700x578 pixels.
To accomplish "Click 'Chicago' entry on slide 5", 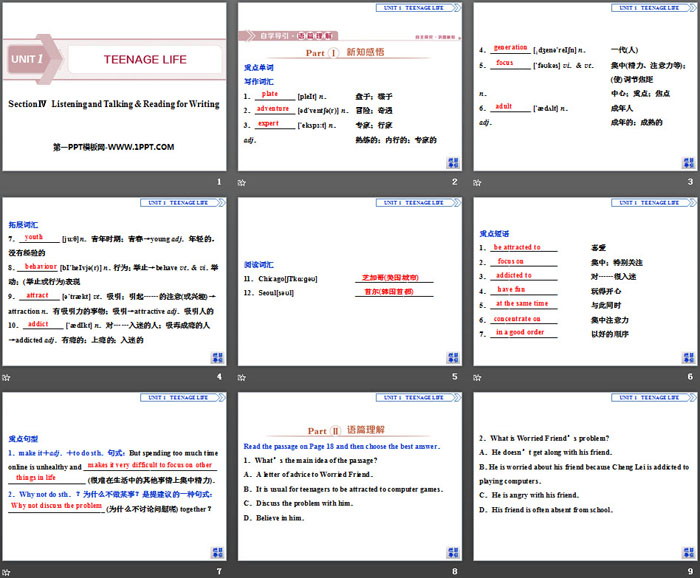I will tap(281, 279).
